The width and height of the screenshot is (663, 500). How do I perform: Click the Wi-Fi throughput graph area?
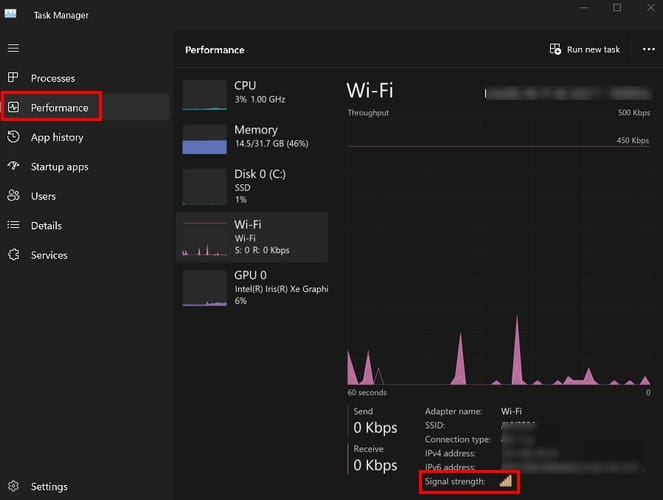pyautogui.click(x=499, y=251)
